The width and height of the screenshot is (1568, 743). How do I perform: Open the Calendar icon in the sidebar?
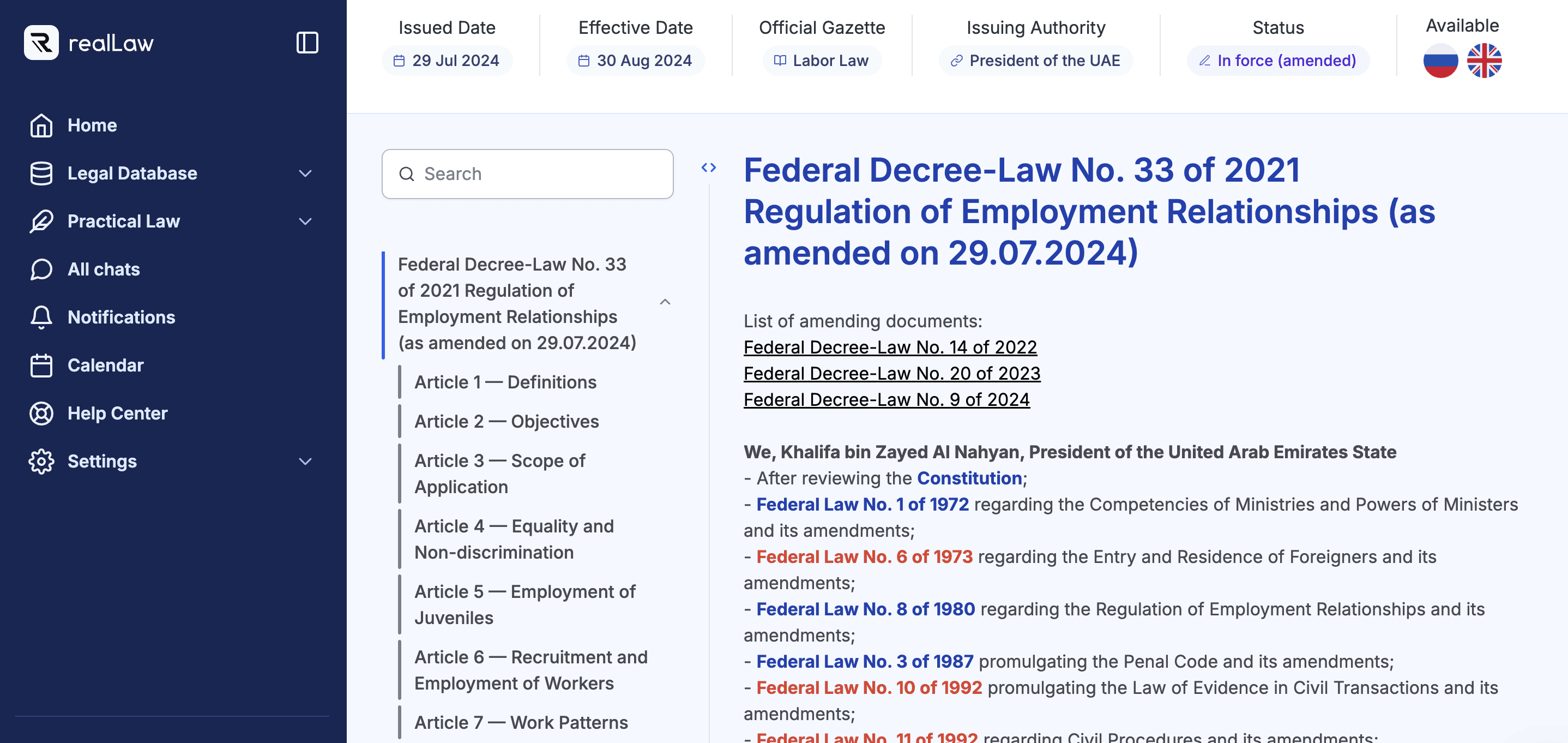click(x=41, y=365)
